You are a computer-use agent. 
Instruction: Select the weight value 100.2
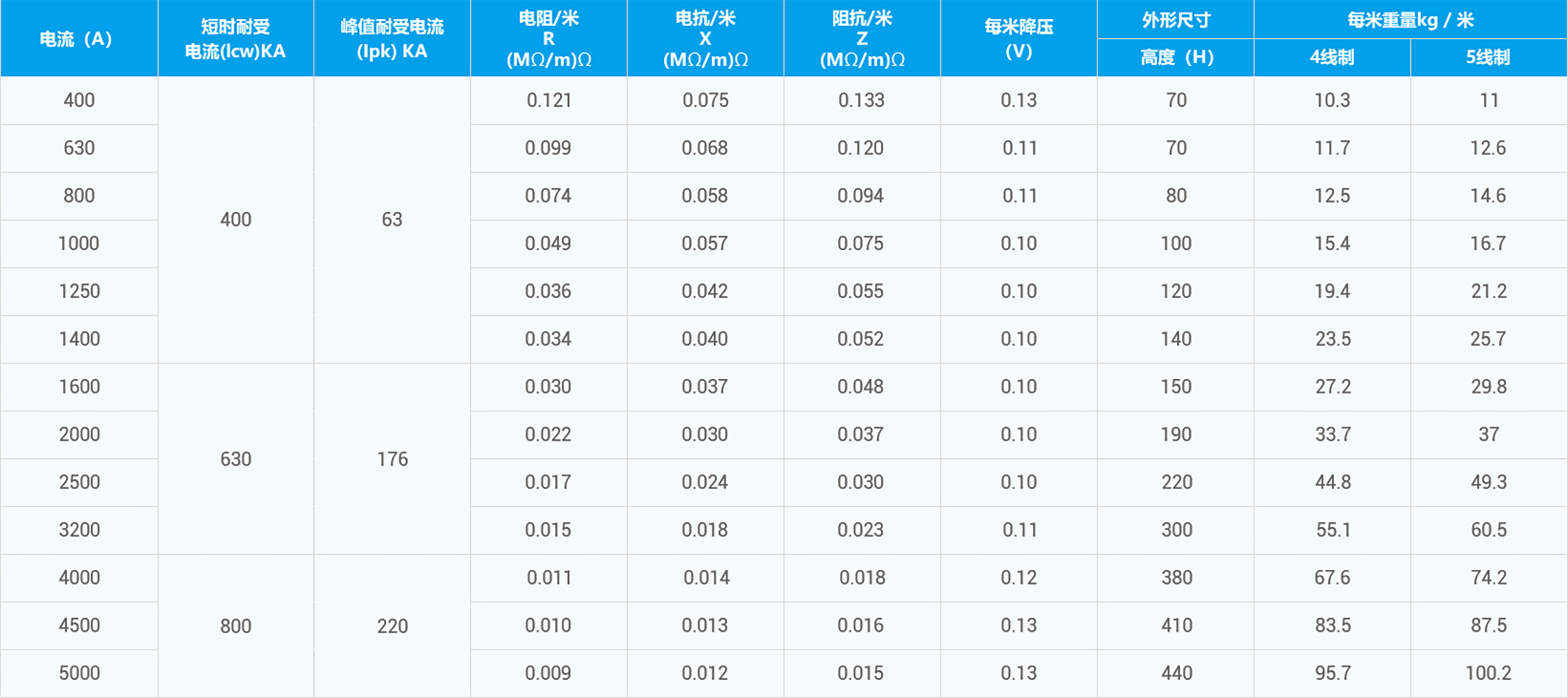pos(1488,673)
